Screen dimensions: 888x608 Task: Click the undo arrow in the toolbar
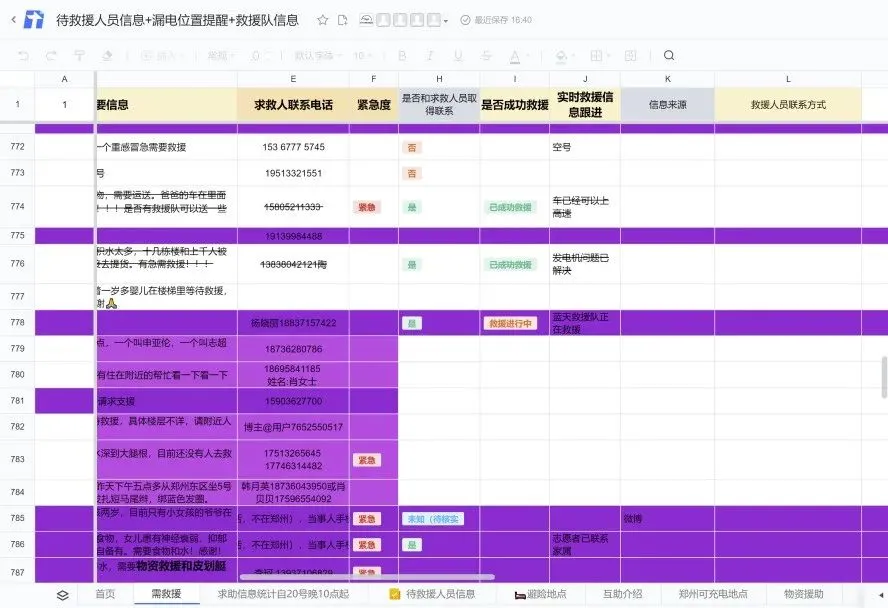(x=23, y=55)
